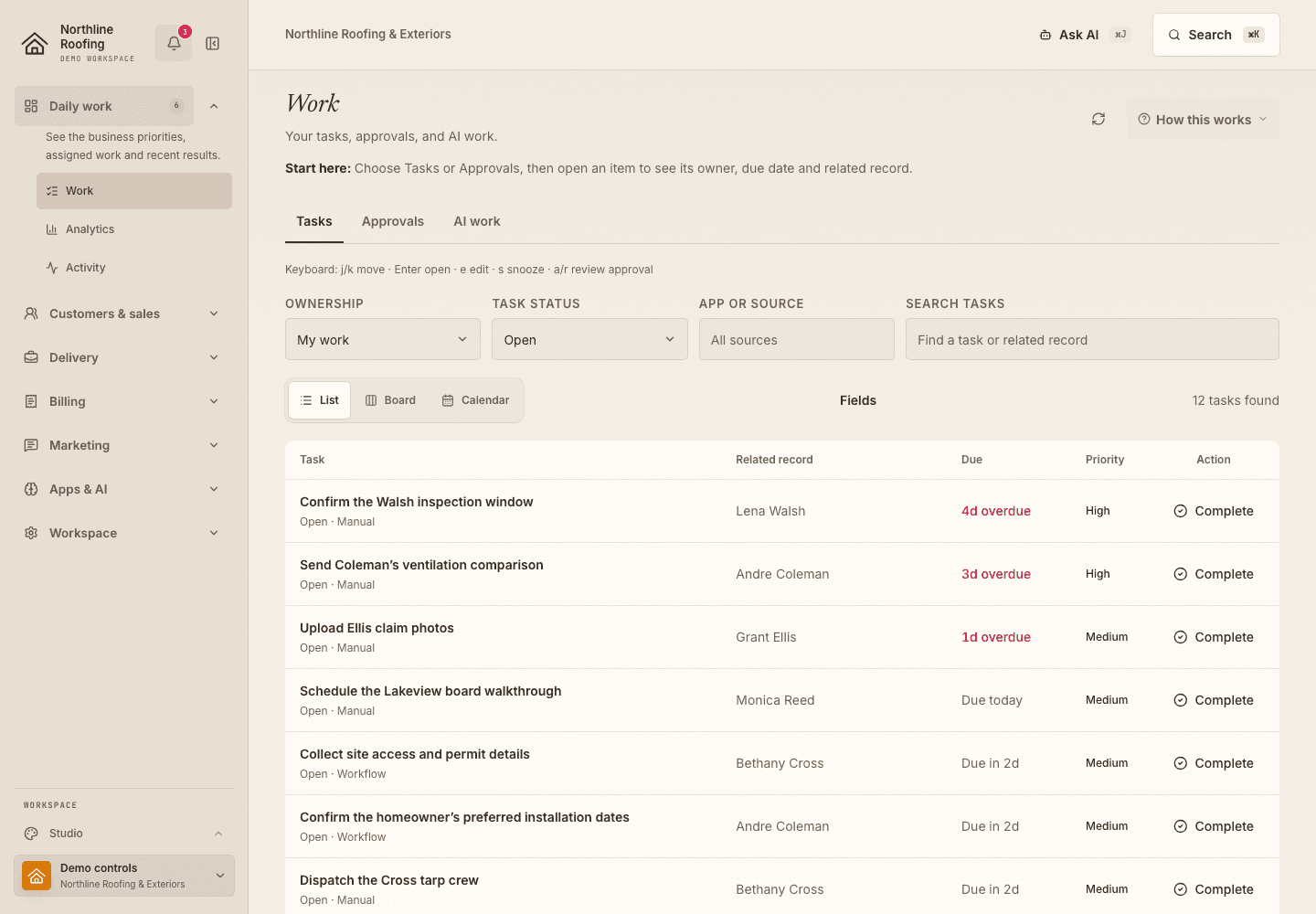
Task: Collapse the Daily work section
Action: [x=214, y=106]
